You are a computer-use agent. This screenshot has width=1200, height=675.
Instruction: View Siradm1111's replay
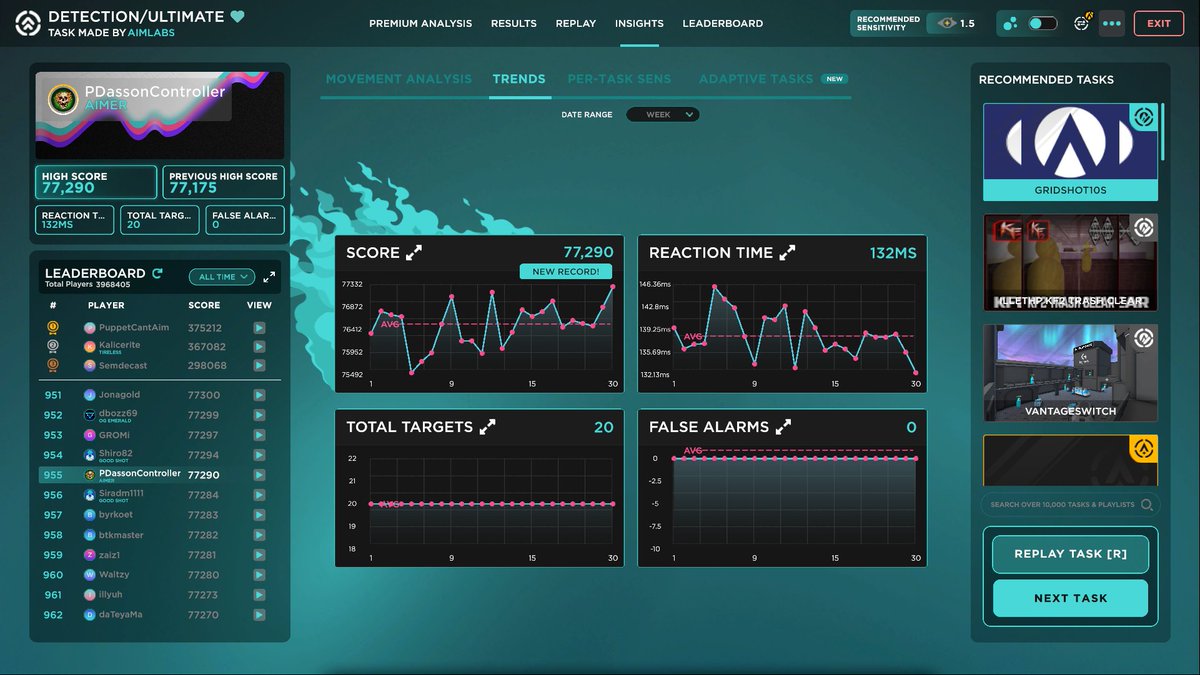(259, 495)
